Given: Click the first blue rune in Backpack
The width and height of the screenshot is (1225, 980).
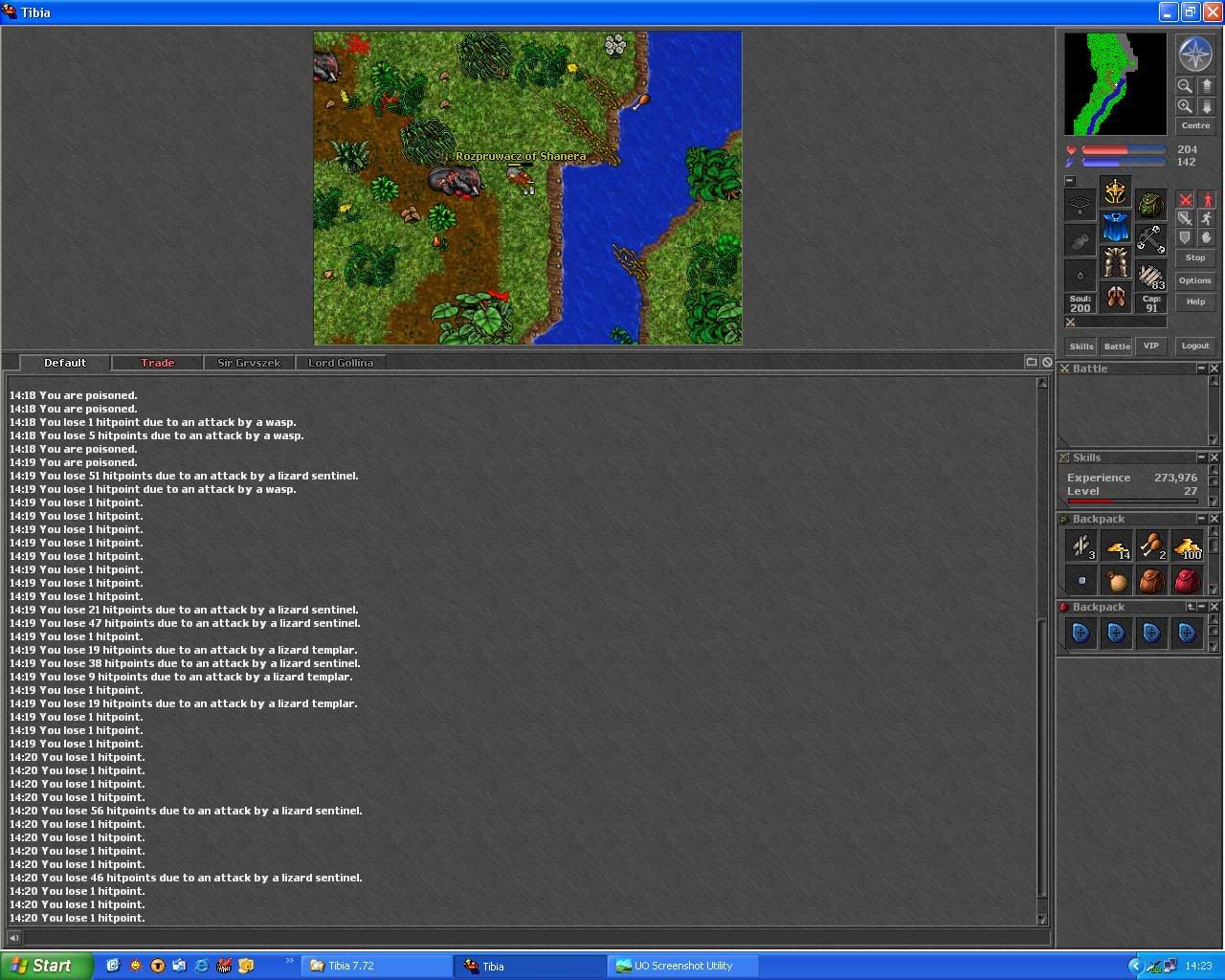Looking at the screenshot, I should [1081, 633].
